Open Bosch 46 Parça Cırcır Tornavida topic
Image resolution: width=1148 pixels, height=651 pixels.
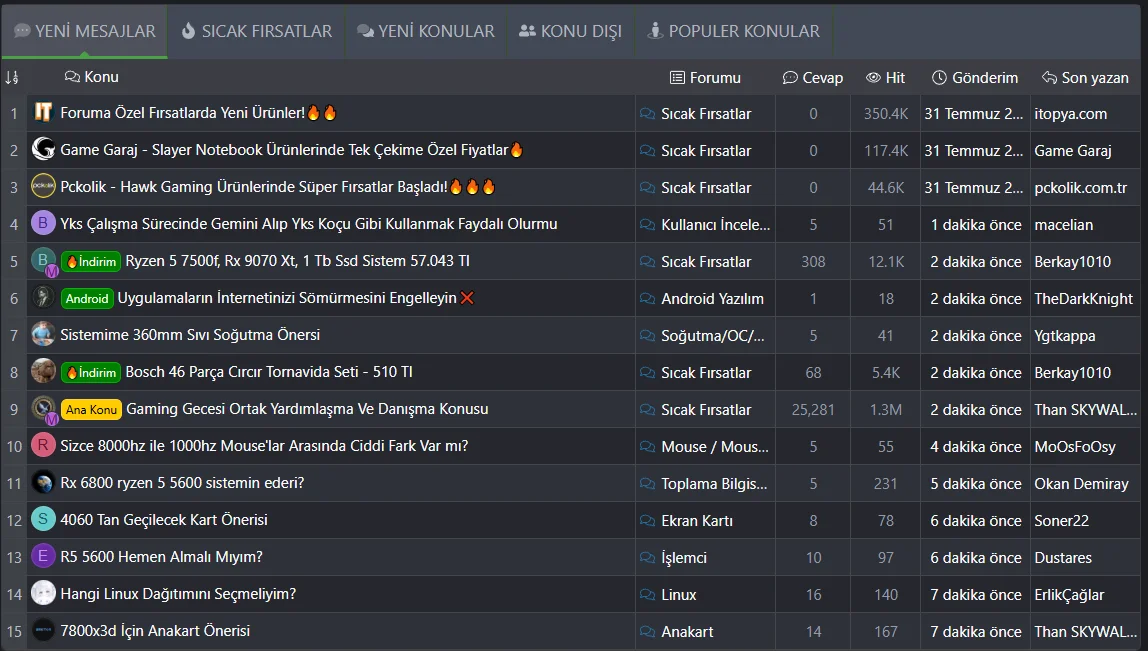[269, 372]
